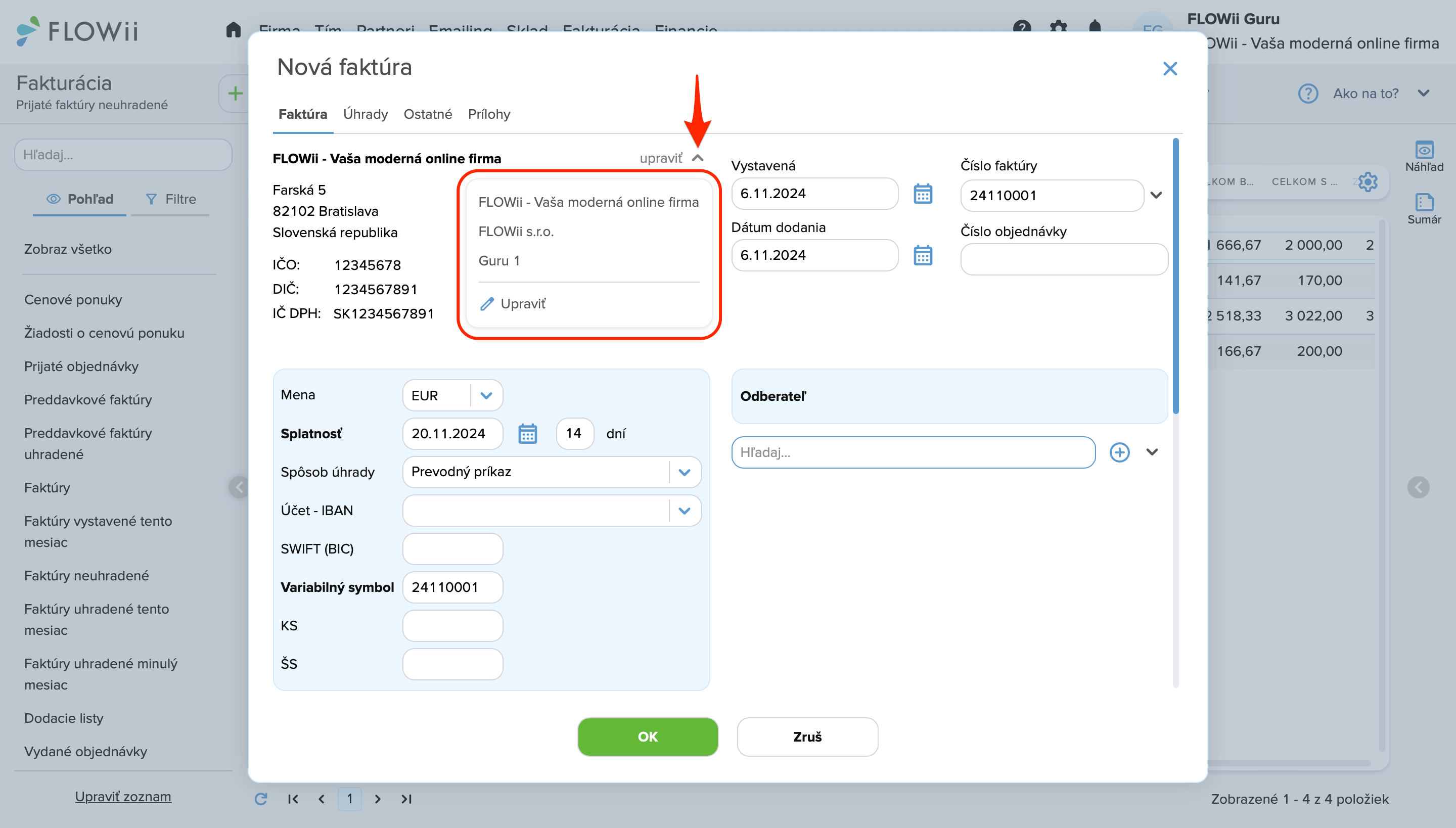
Task: Expand Ako na to? chevron
Action: tap(1424, 93)
